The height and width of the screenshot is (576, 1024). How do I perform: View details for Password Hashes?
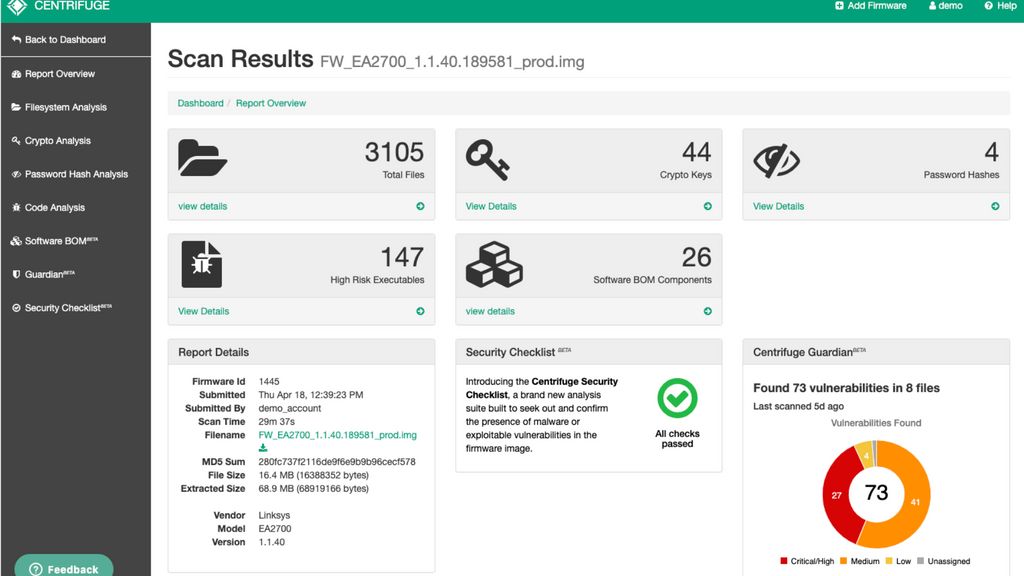[778, 206]
